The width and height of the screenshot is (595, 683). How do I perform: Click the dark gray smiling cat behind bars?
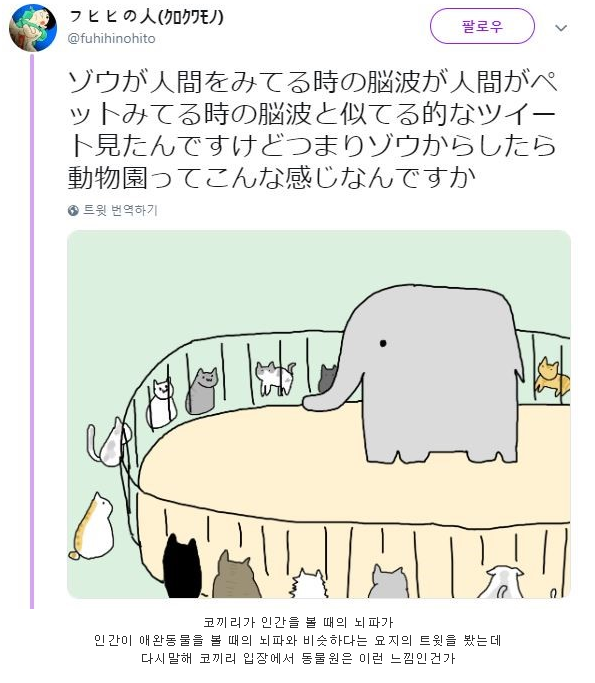[202, 391]
